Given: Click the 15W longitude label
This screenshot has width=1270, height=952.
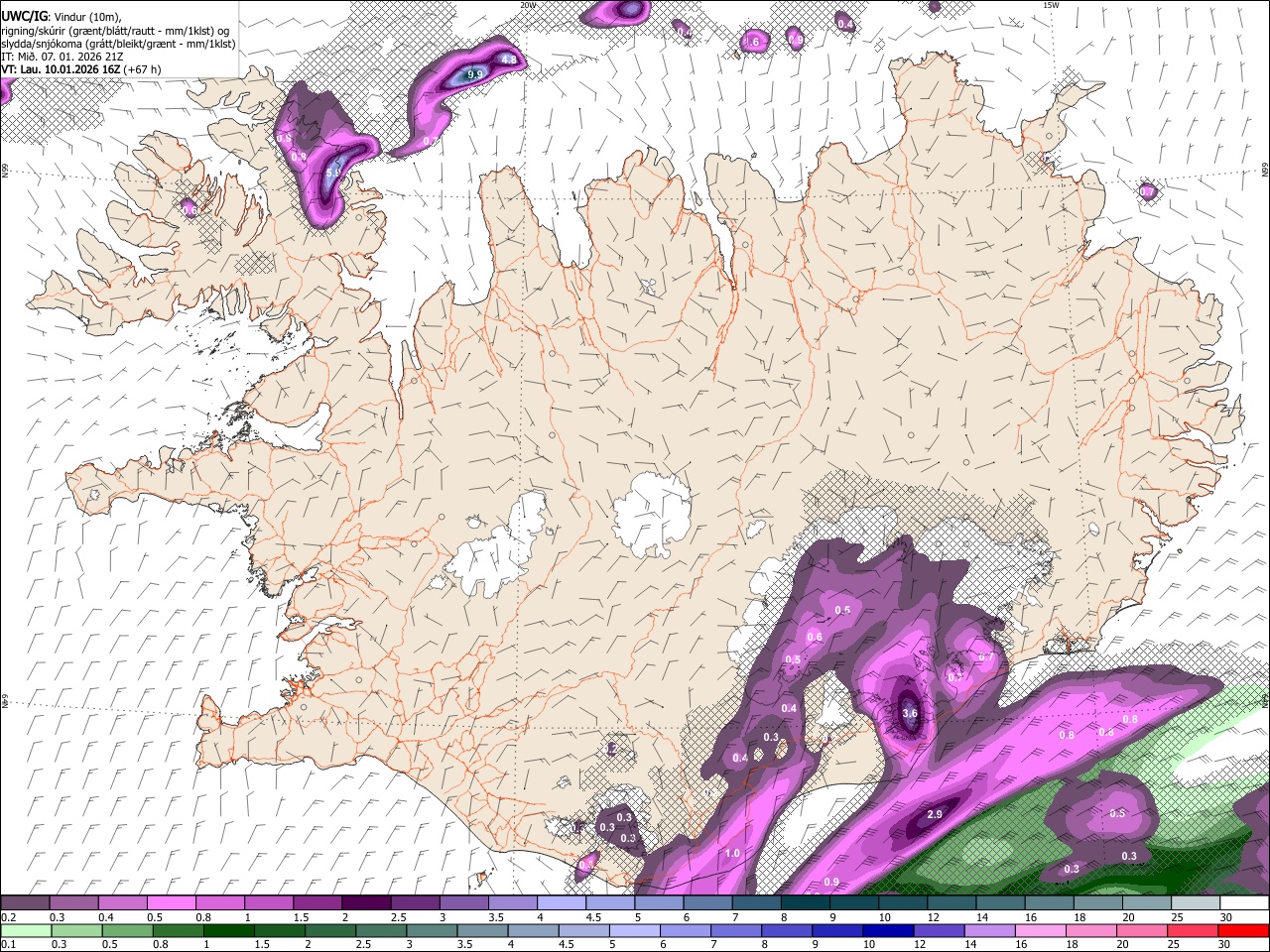Looking at the screenshot, I should pos(1051,5).
